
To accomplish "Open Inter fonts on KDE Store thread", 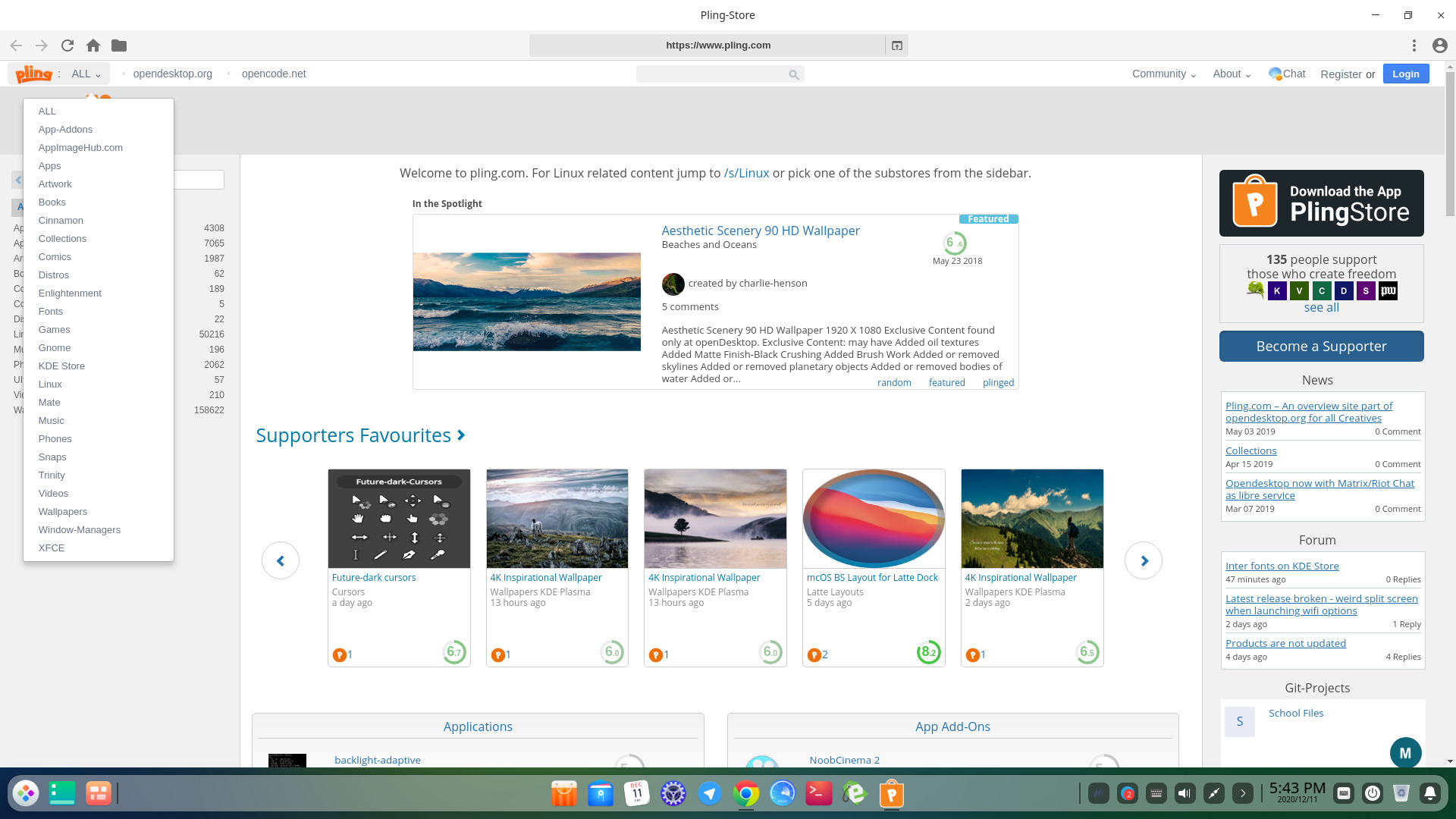I will pos(1282,566).
